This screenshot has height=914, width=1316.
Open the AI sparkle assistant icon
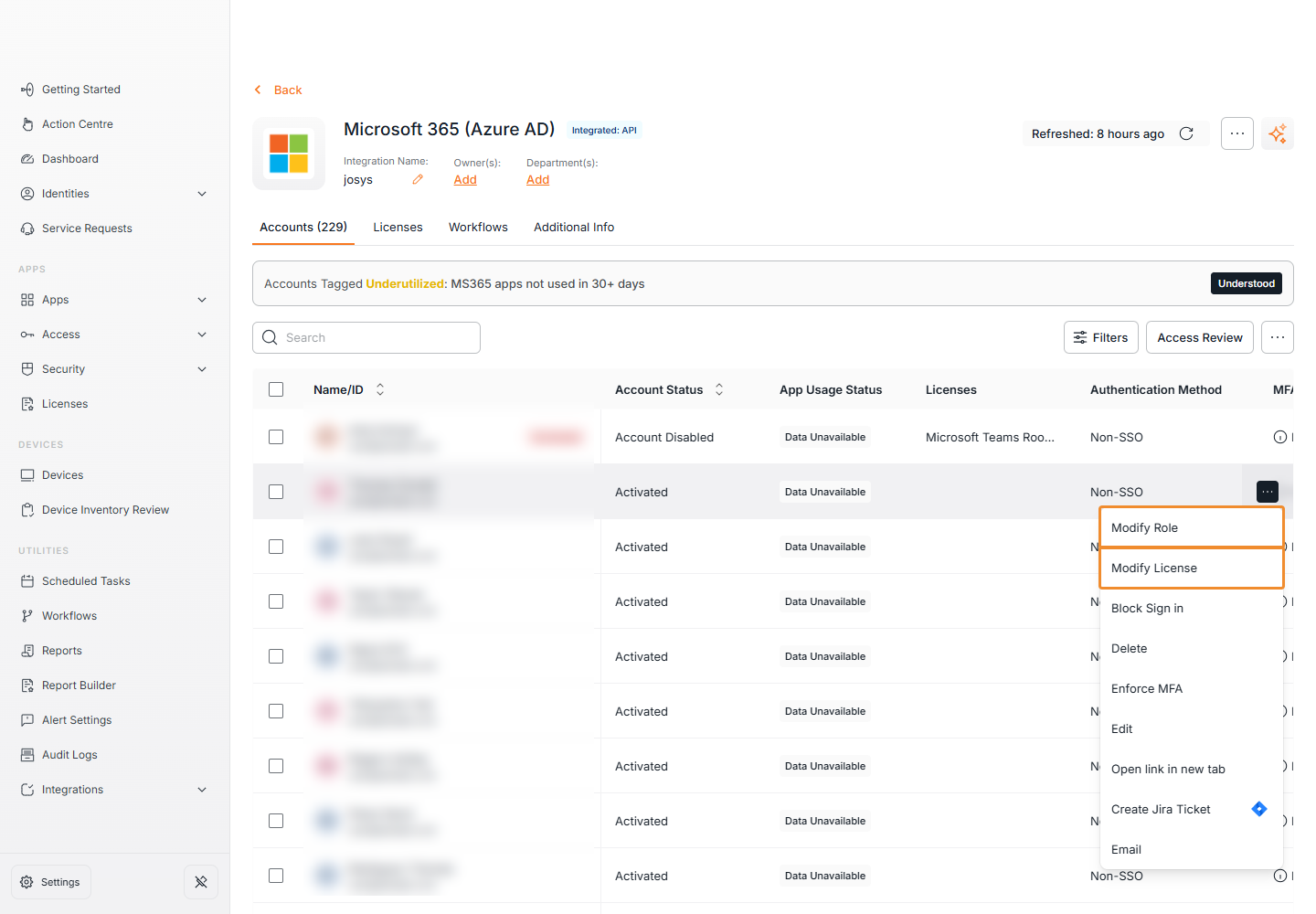(x=1278, y=133)
